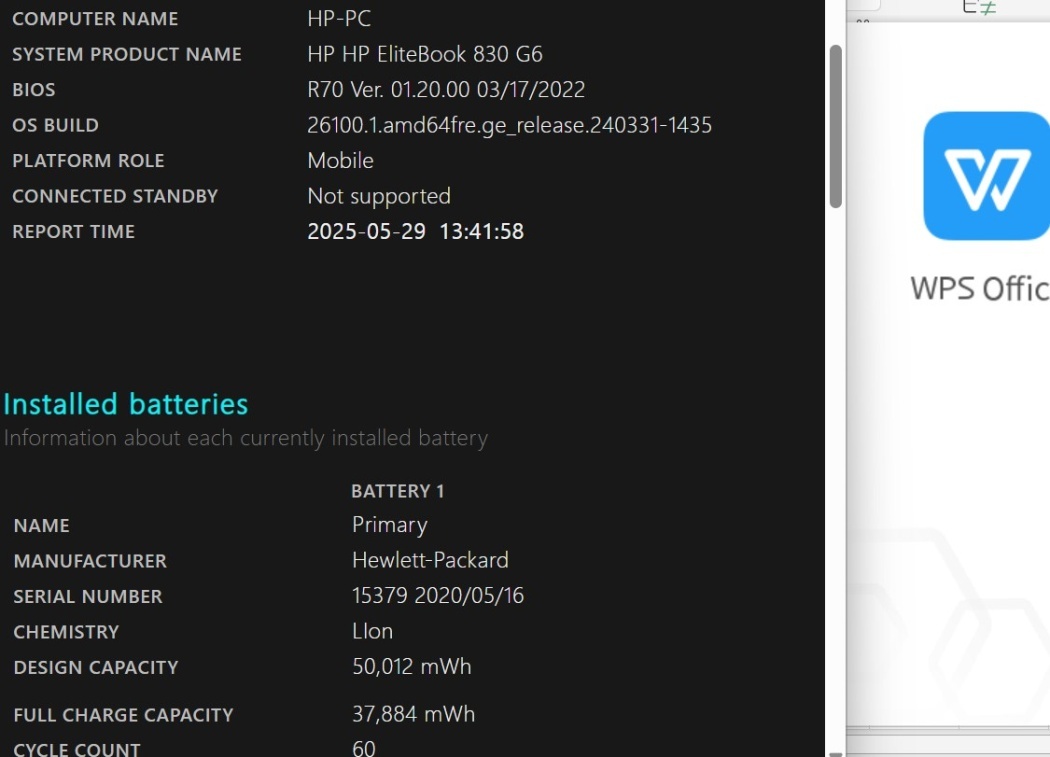Image resolution: width=1050 pixels, height=757 pixels.
Task: Select the "LIon" chemistry value
Action: 372,631
